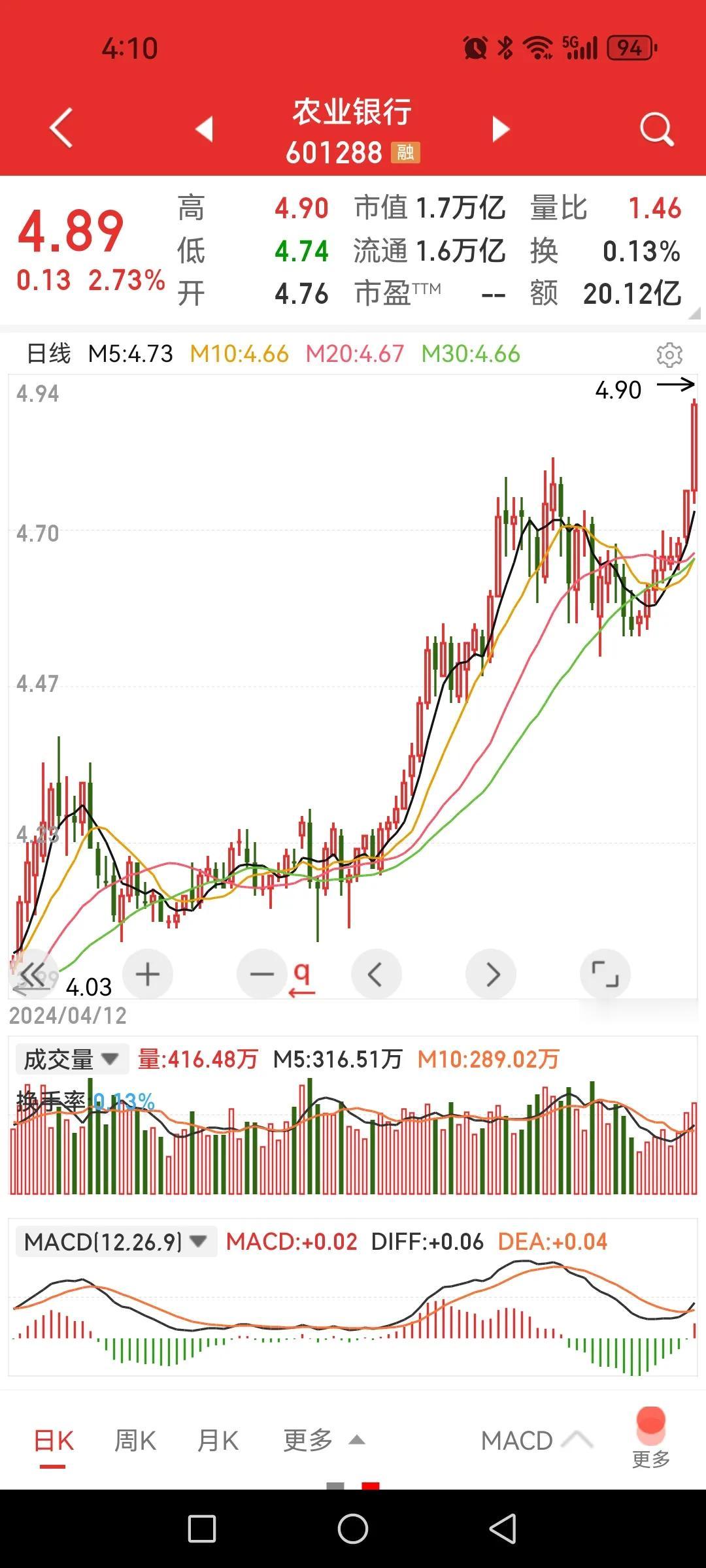Tap the alarm clock status icon
706x1568 pixels.
[x=475, y=48]
